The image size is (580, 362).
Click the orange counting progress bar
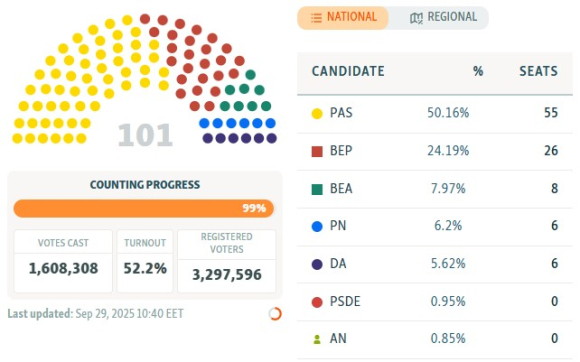pos(144,208)
